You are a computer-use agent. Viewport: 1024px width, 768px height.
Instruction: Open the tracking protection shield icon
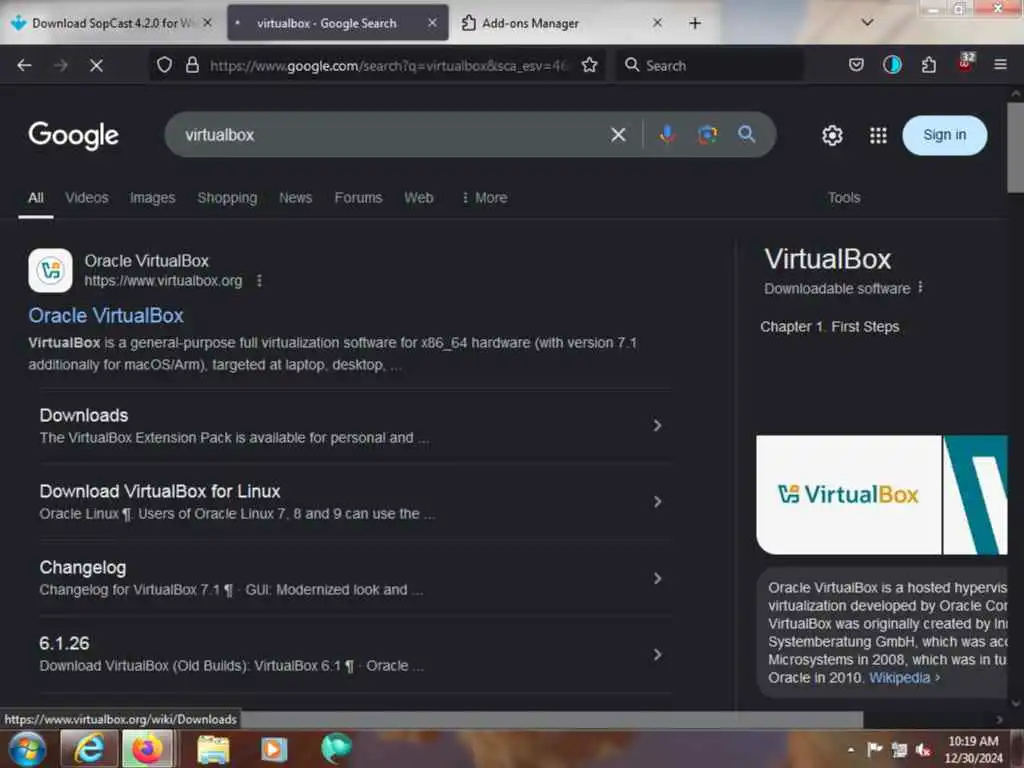click(165, 65)
